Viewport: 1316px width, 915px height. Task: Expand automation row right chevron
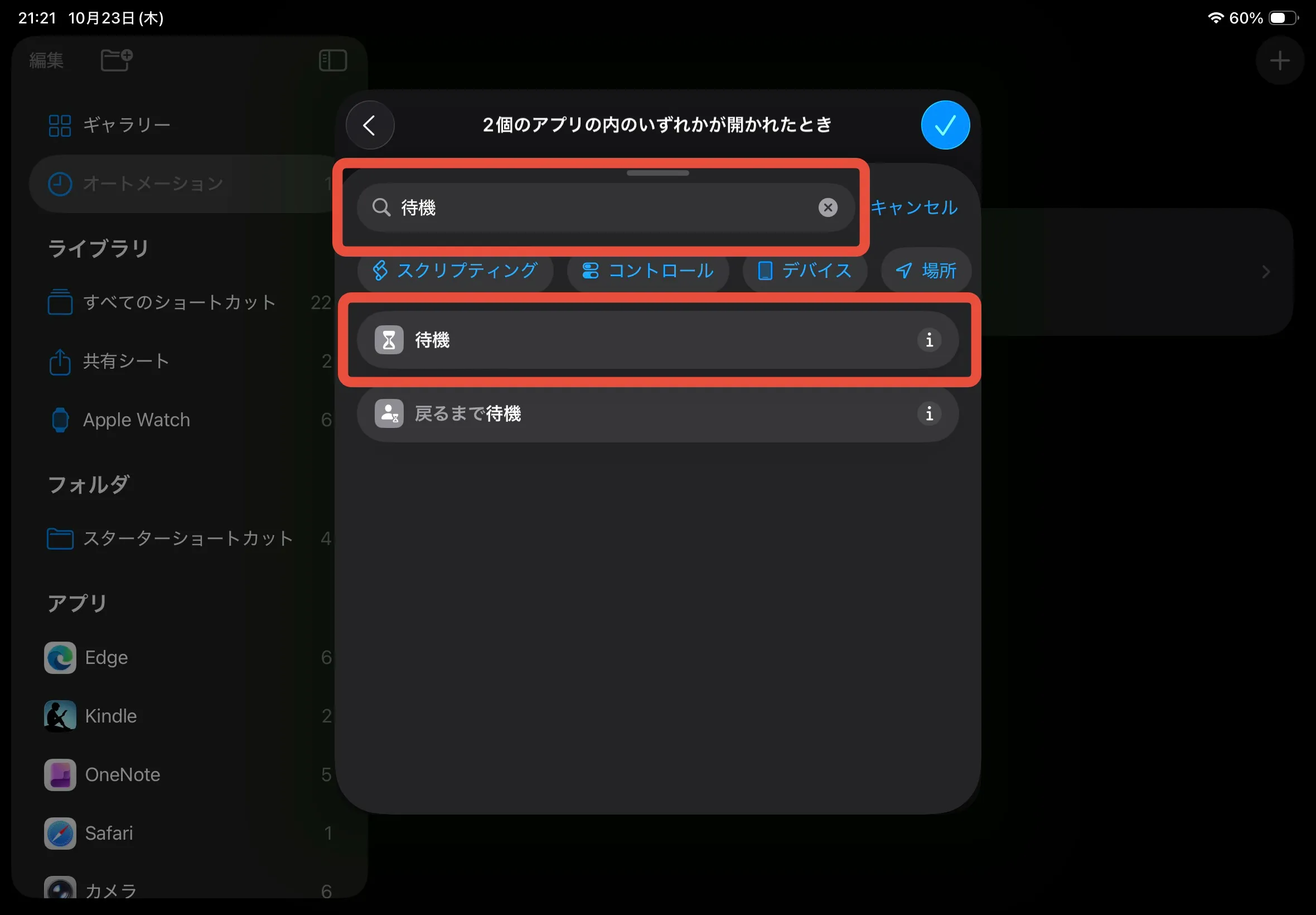(x=1266, y=272)
